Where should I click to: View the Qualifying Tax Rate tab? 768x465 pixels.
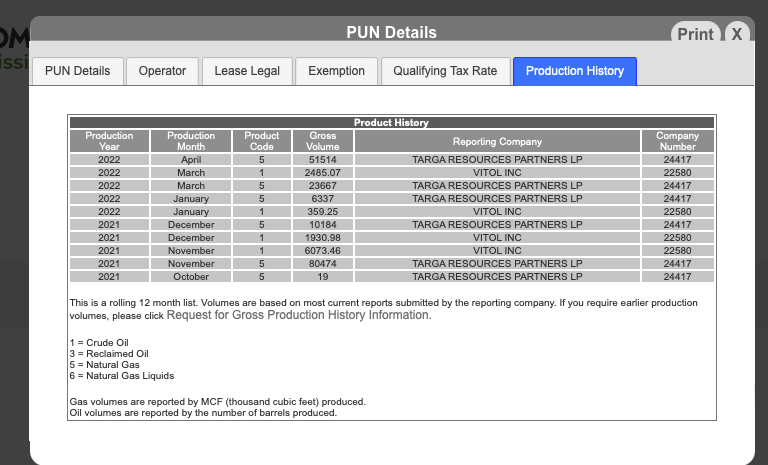click(x=445, y=71)
